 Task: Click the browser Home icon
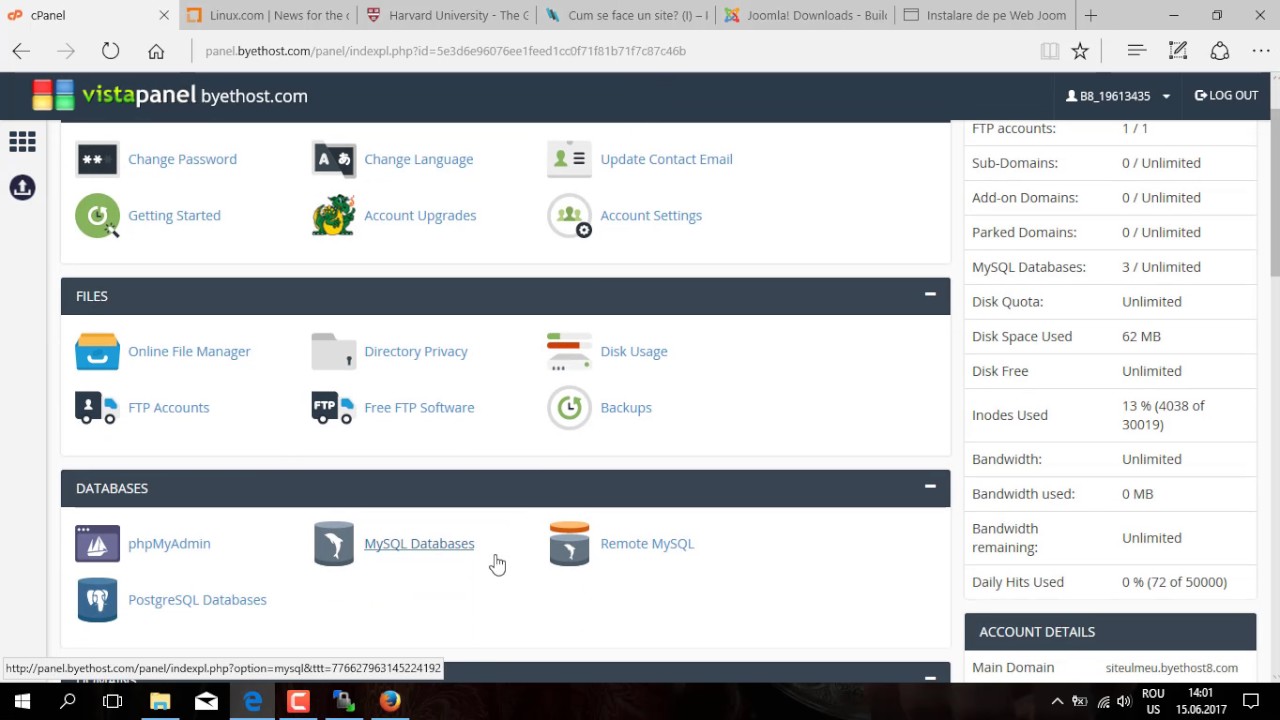point(156,51)
